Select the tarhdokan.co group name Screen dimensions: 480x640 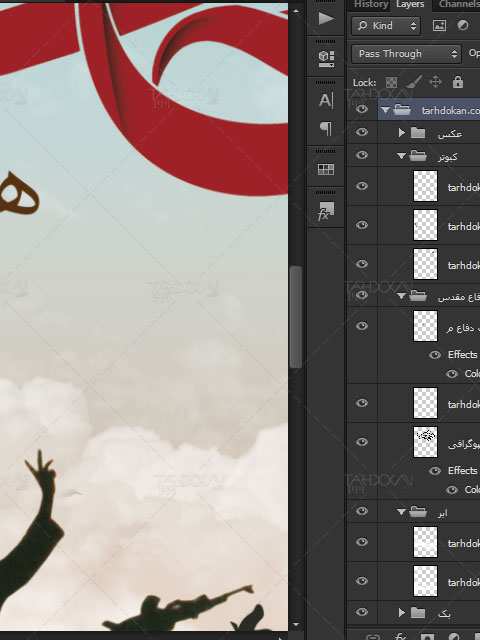[451, 110]
